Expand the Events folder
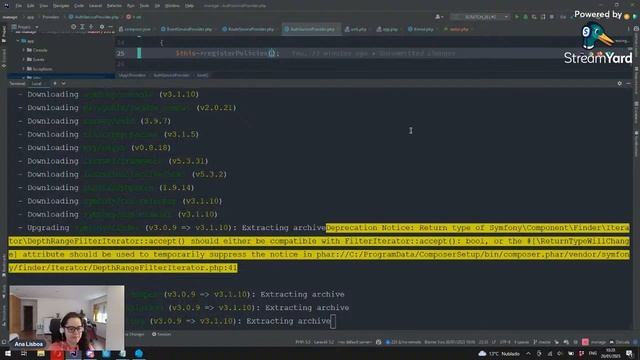The image size is (640, 360). (x=24, y=60)
